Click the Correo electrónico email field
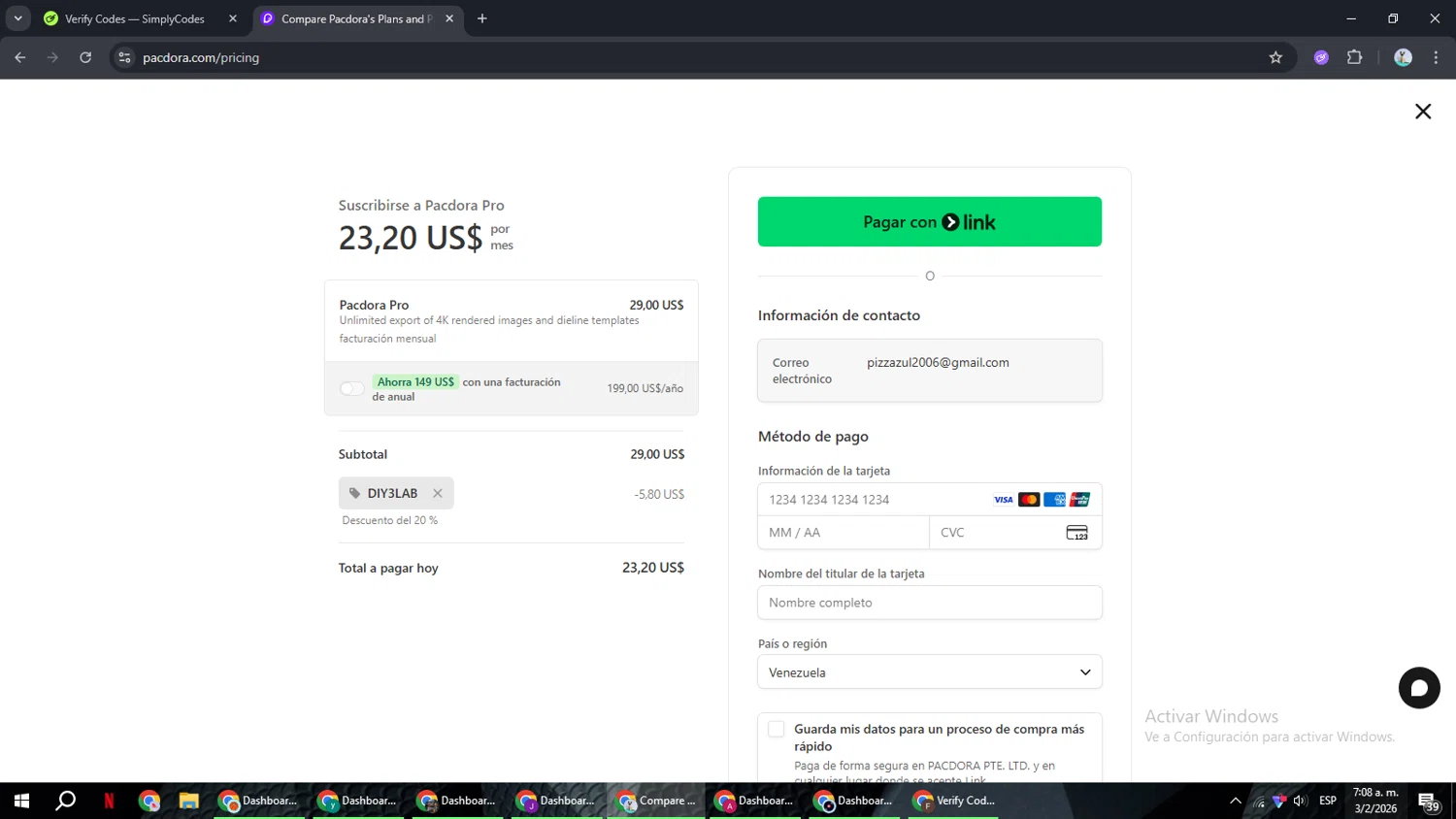 click(x=930, y=371)
